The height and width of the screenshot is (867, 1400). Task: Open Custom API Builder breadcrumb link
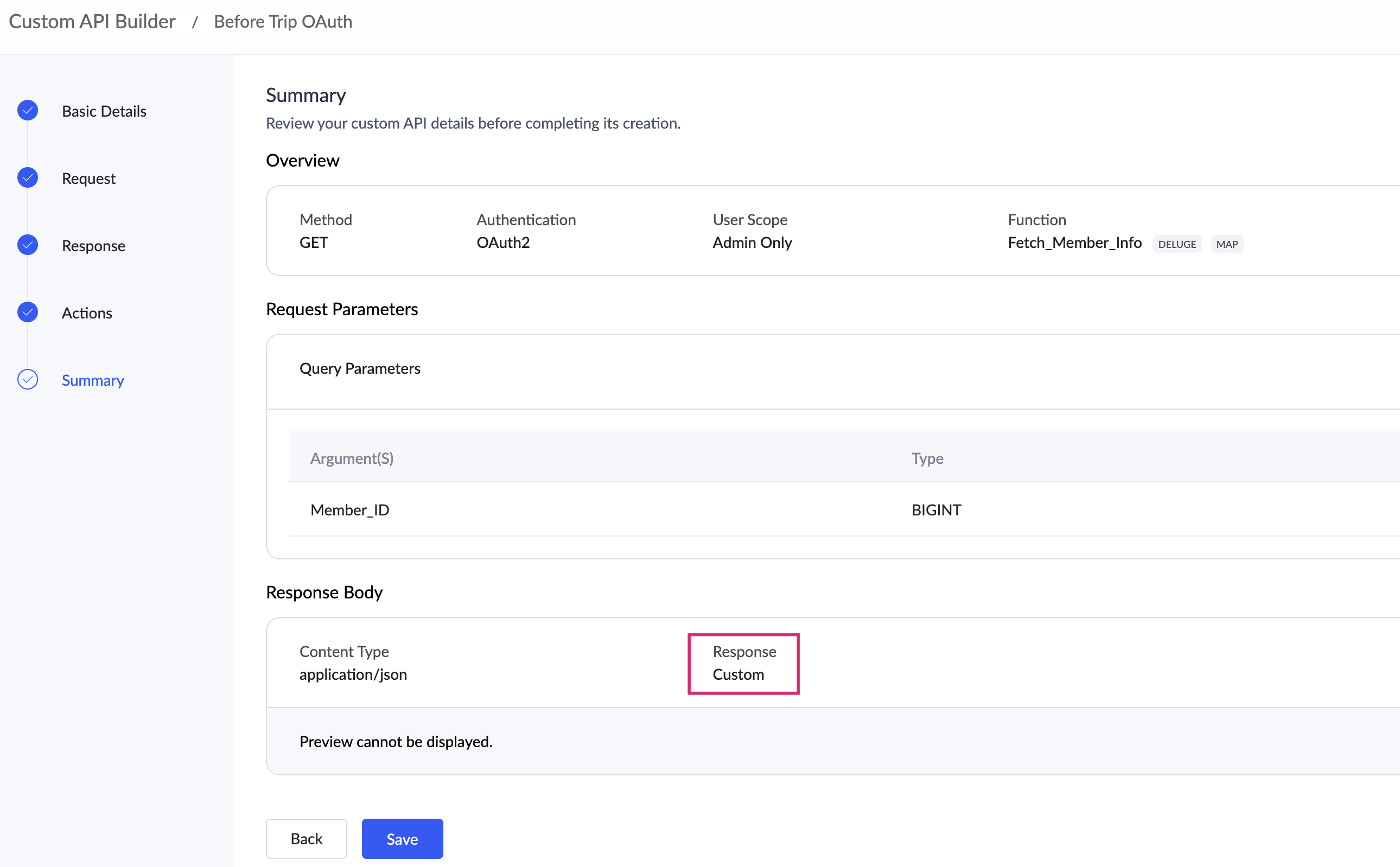[92, 21]
